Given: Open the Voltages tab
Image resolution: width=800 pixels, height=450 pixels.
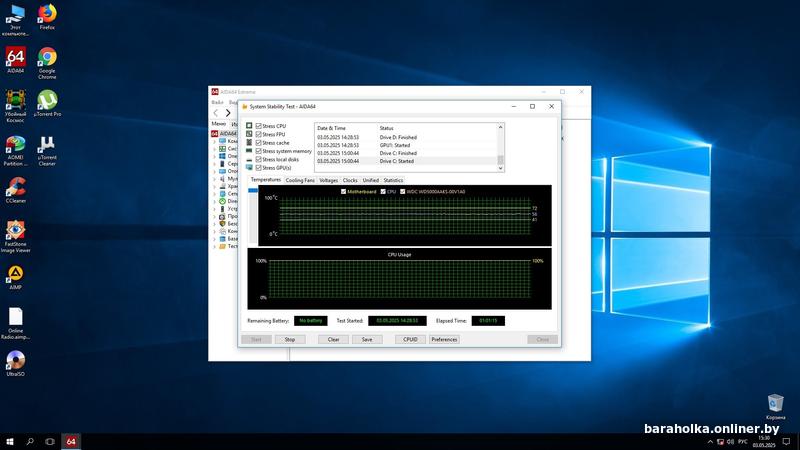Looking at the screenshot, I should click(329, 181).
